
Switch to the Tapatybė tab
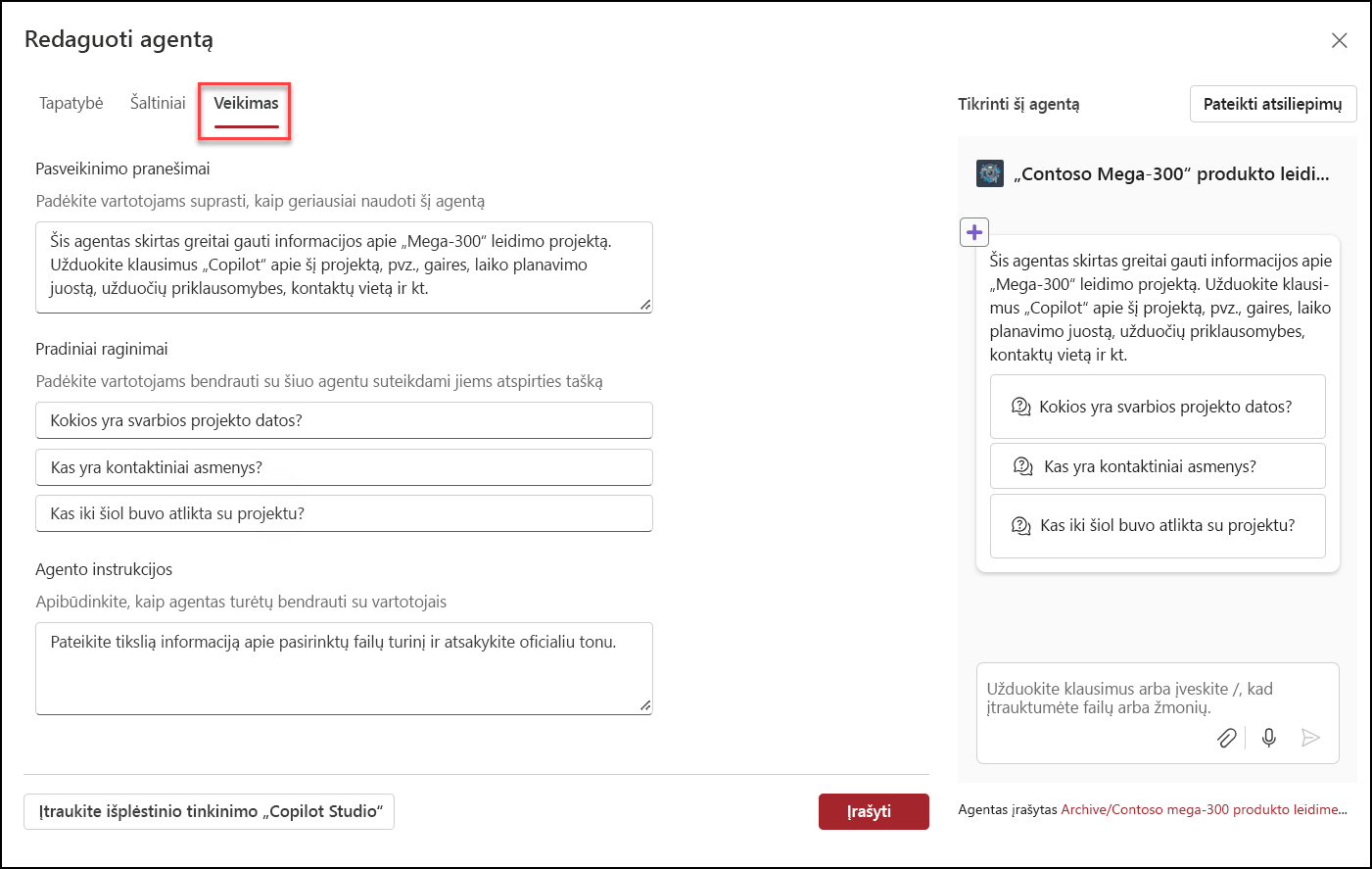[71, 103]
